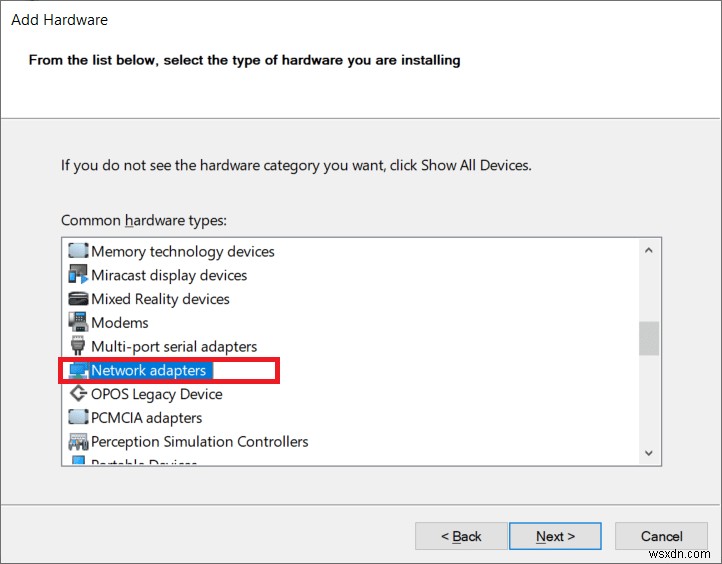Click the Miracast display devices icon
This screenshot has width=722, height=564.
(x=78, y=275)
